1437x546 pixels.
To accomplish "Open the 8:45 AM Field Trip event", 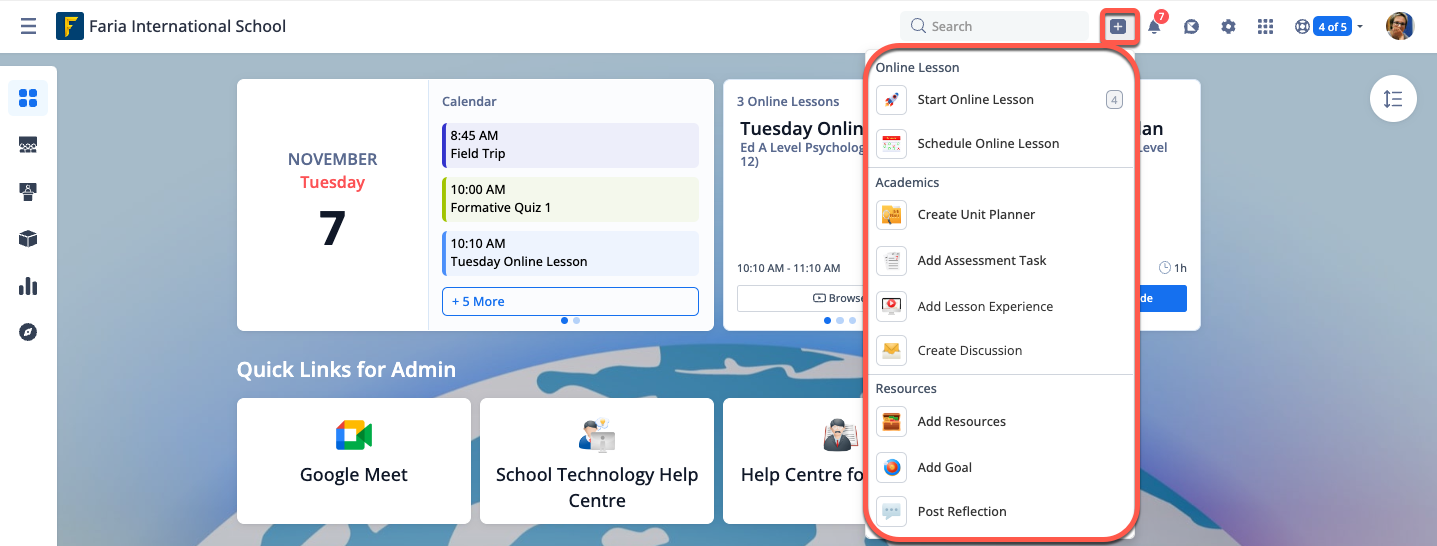I will 570,145.
